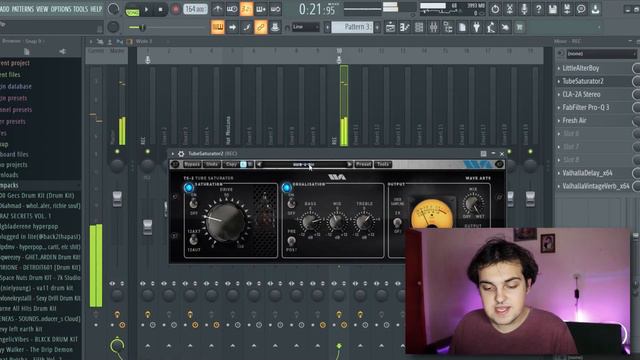Screen dimensions: 640x360
Task: Click the Play button in transport
Action: click(147, 9)
